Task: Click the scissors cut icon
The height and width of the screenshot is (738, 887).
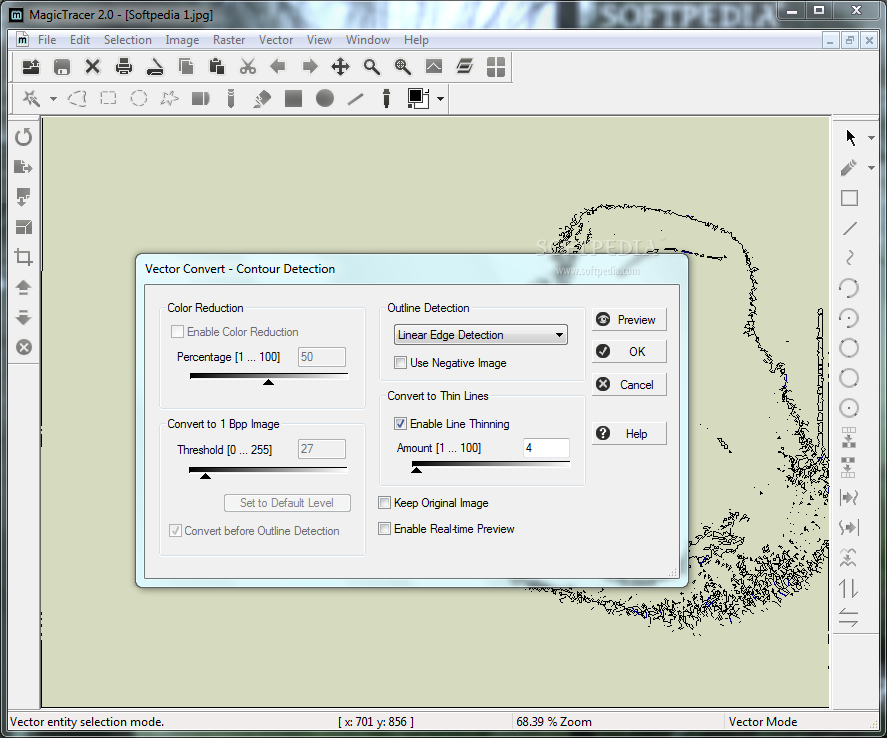Action: (248, 67)
